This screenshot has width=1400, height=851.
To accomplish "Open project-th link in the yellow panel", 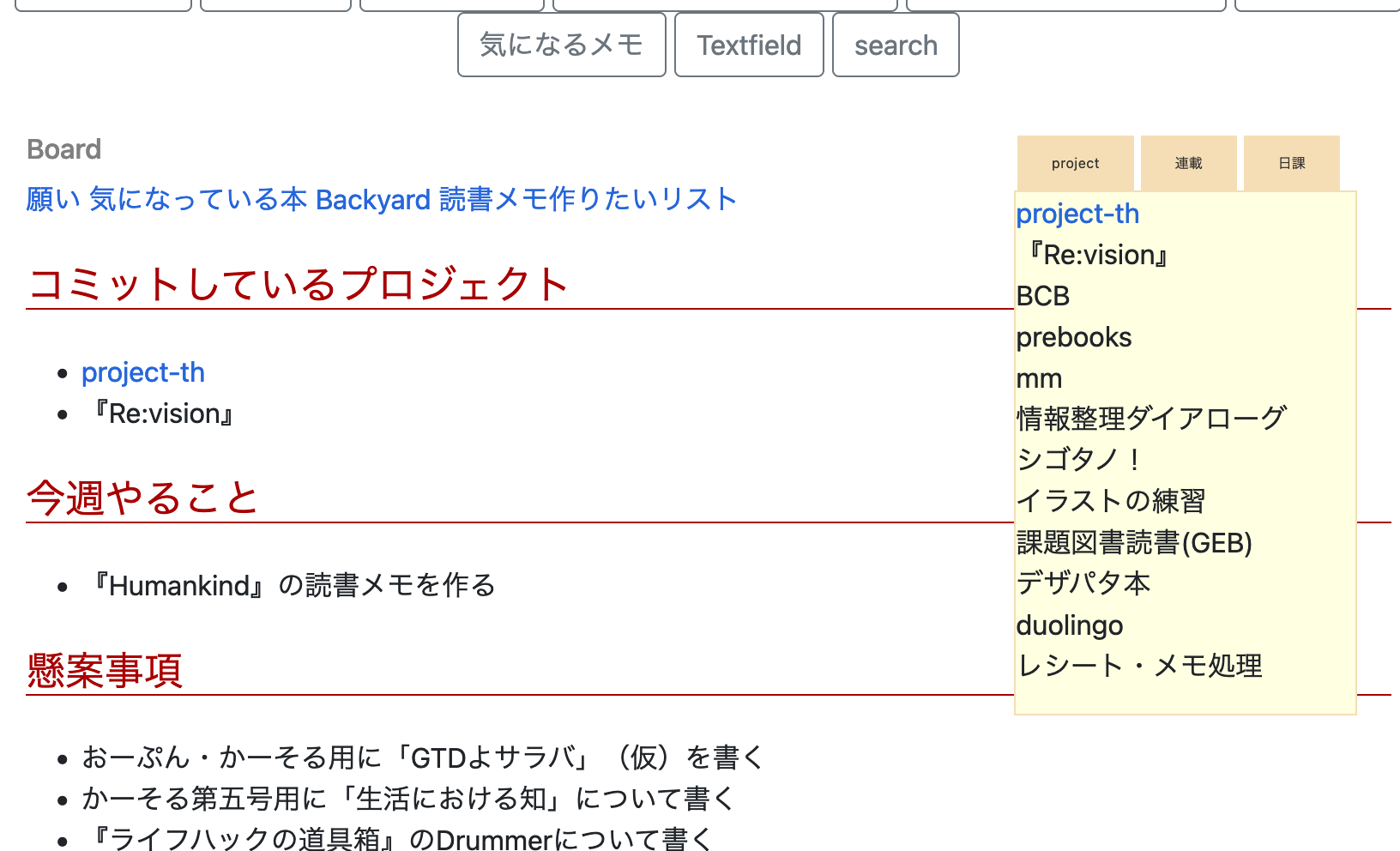I will [1078, 214].
